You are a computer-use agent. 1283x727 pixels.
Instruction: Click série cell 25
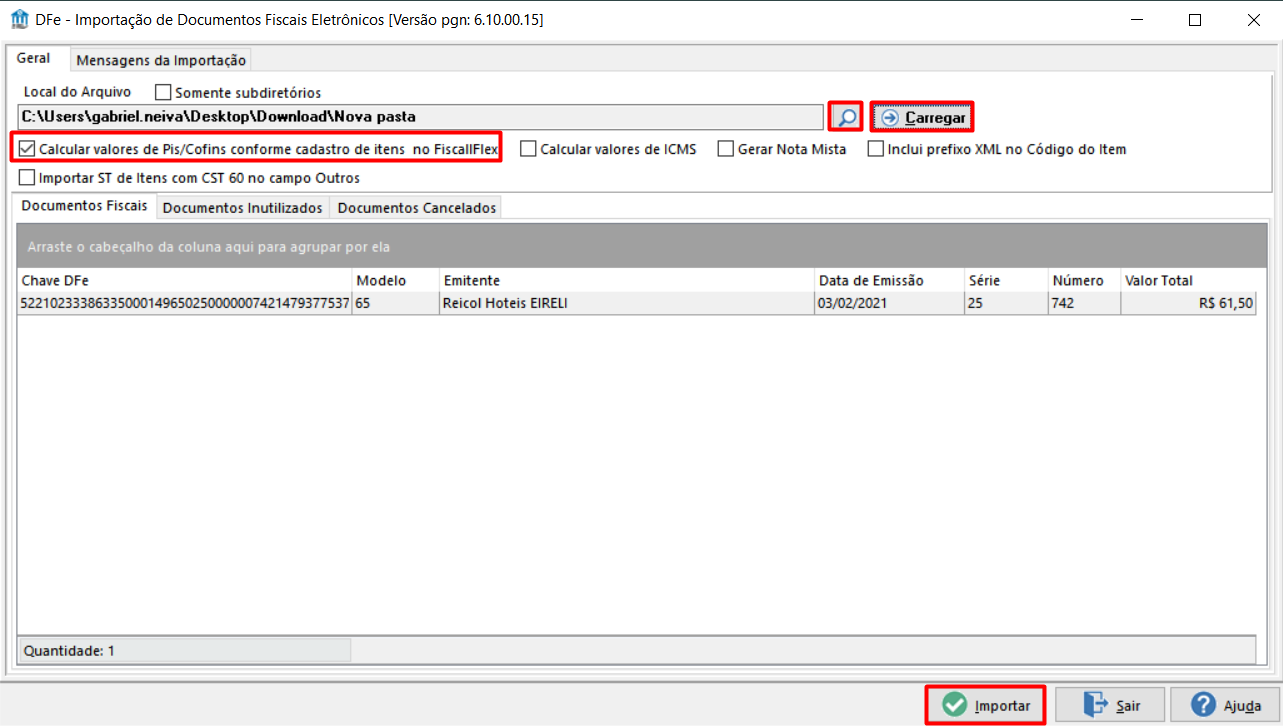1006,303
